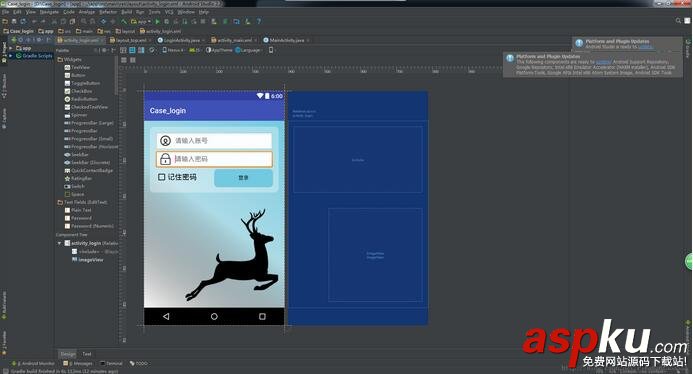Click the Open folder icon in main toolbar

5,21
